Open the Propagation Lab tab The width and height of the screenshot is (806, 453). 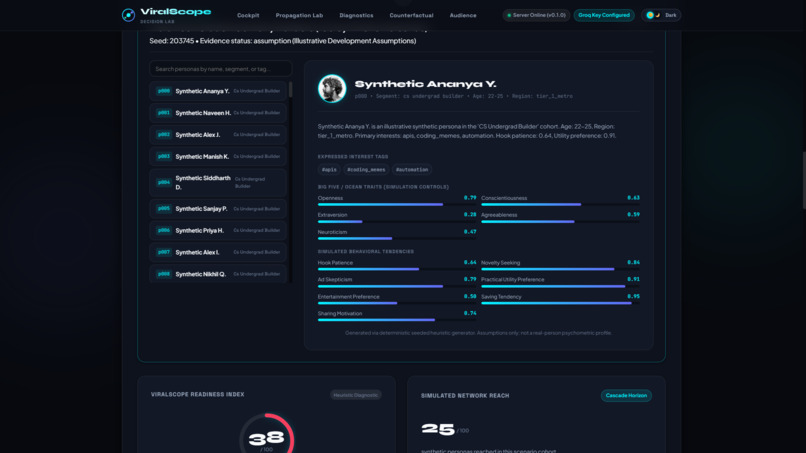[x=299, y=15]
